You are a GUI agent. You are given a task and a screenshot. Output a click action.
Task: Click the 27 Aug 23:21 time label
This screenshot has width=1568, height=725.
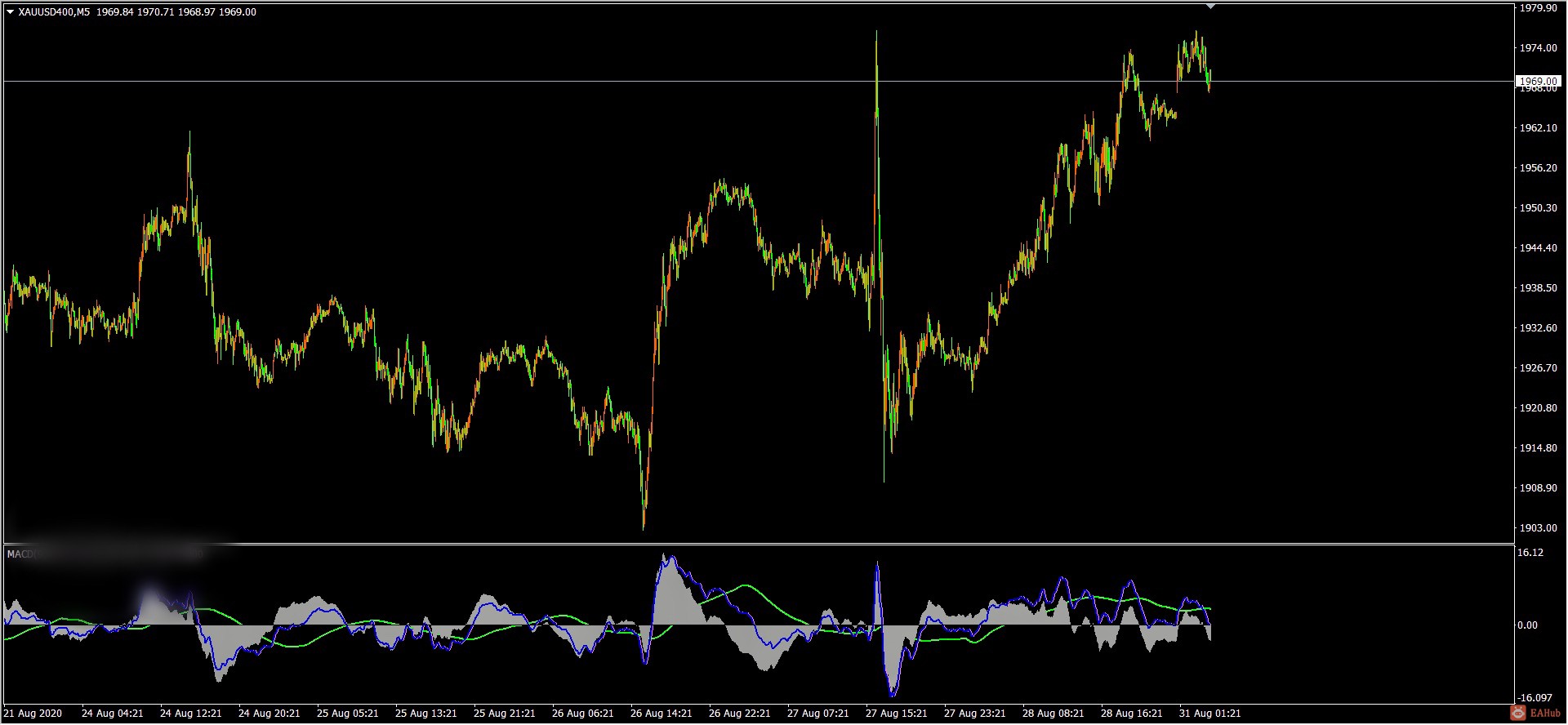pos(975,714)
